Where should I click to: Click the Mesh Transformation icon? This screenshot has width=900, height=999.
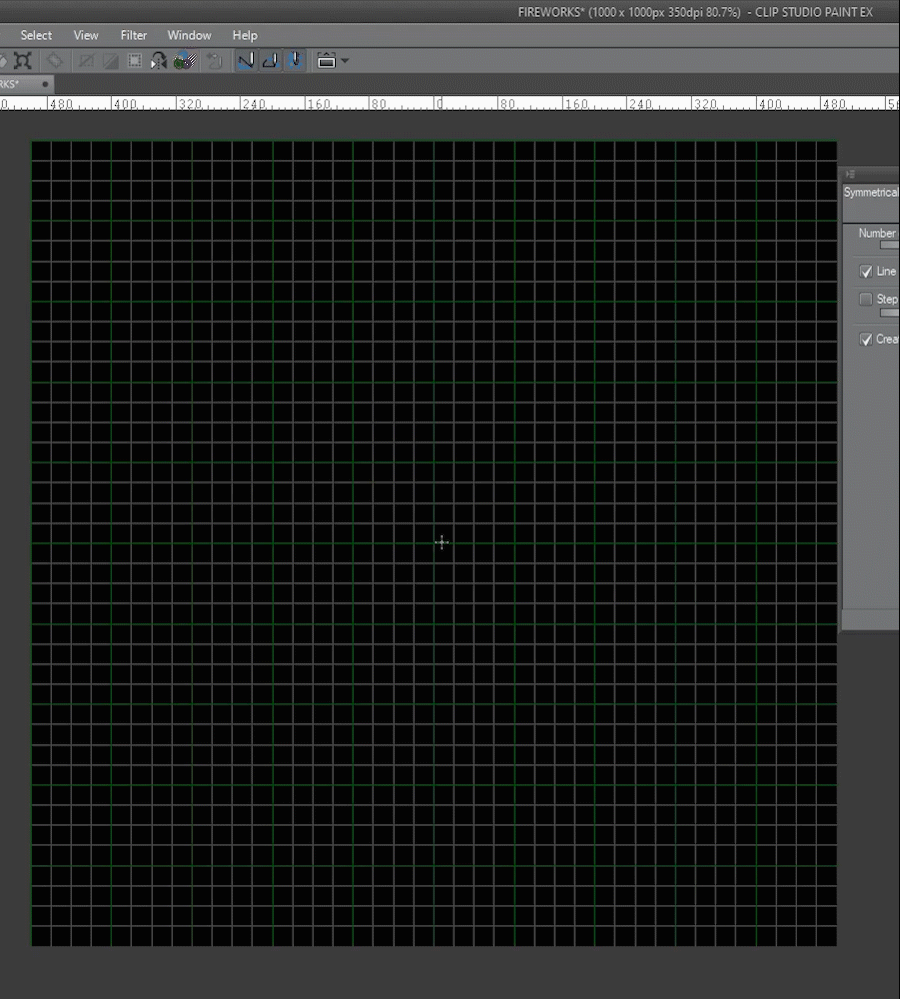point(55,61)
